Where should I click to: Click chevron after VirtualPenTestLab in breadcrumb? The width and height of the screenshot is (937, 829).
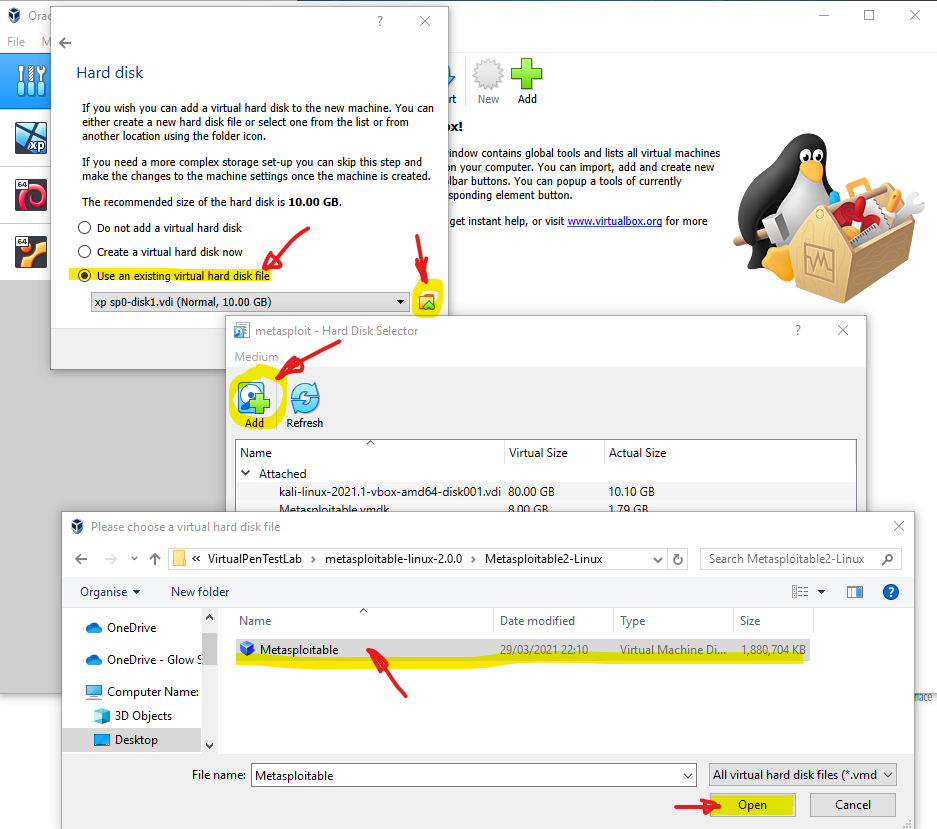pyautogui.click(x=313, y=559)
